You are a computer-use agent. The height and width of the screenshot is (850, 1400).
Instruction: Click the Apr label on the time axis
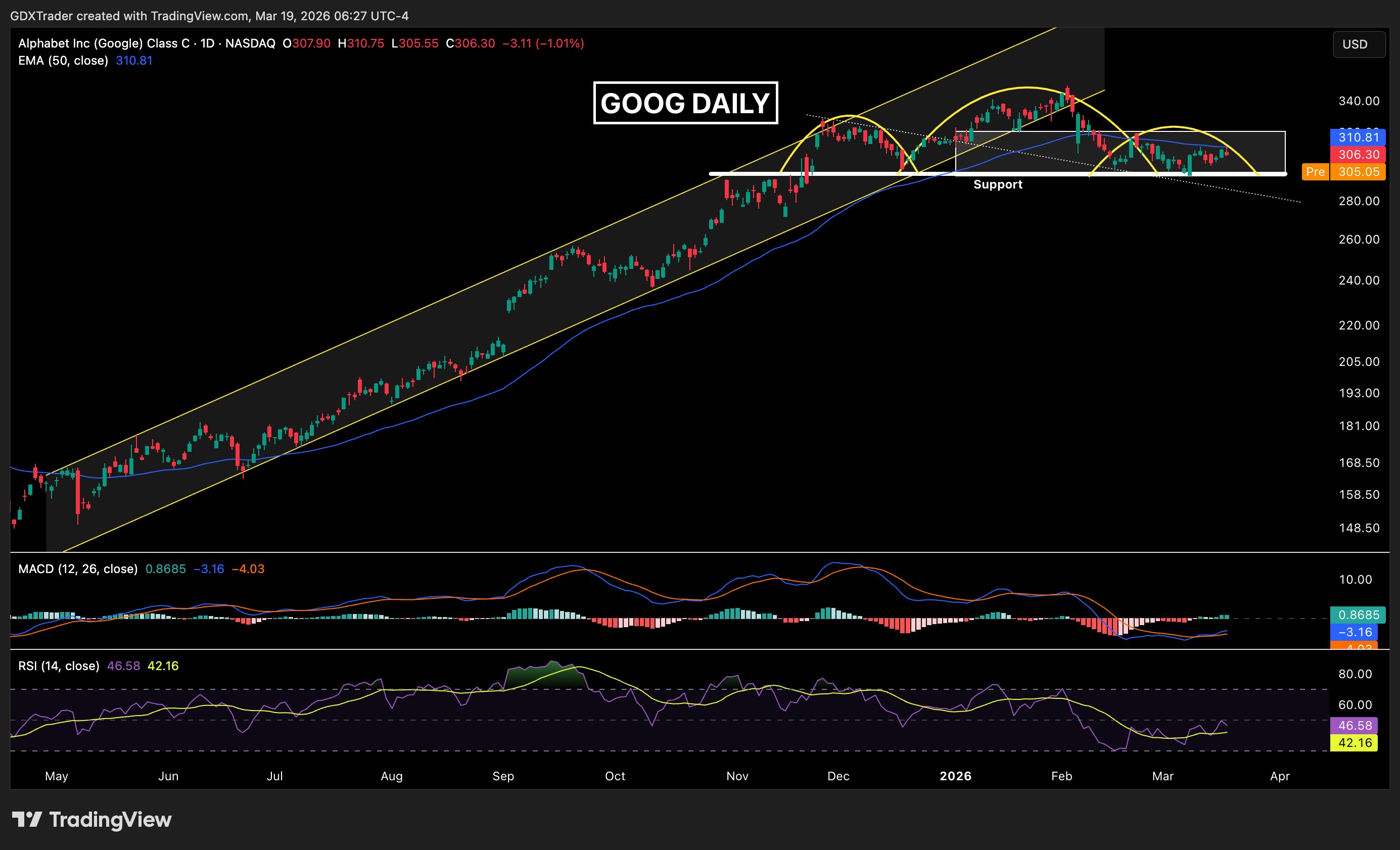point(1280,776)
